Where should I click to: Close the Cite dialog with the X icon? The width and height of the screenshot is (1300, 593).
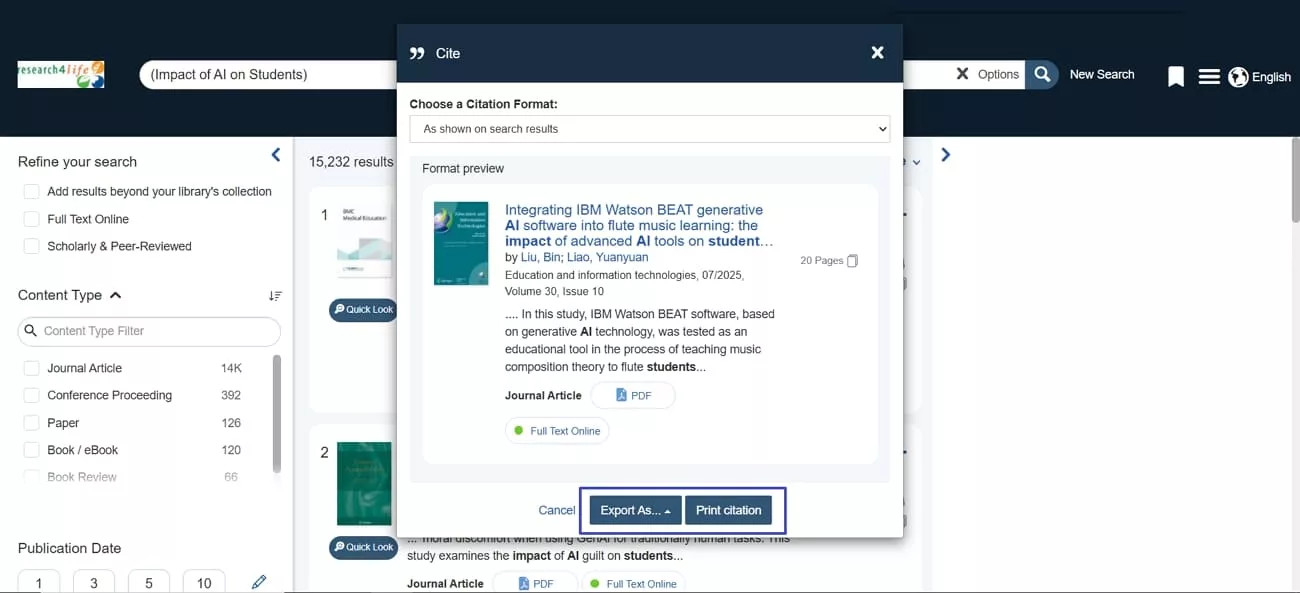(x=877, y=53)
